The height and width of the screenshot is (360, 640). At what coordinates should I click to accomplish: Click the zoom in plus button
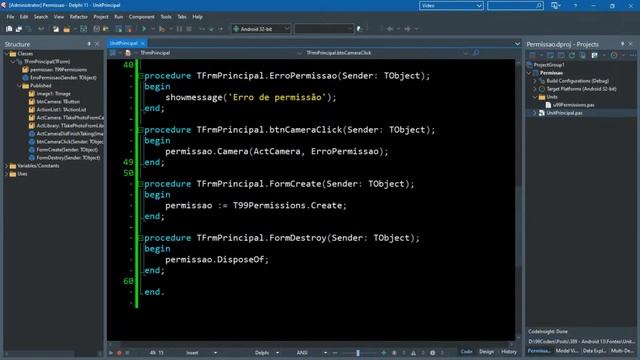coord(383,353)
